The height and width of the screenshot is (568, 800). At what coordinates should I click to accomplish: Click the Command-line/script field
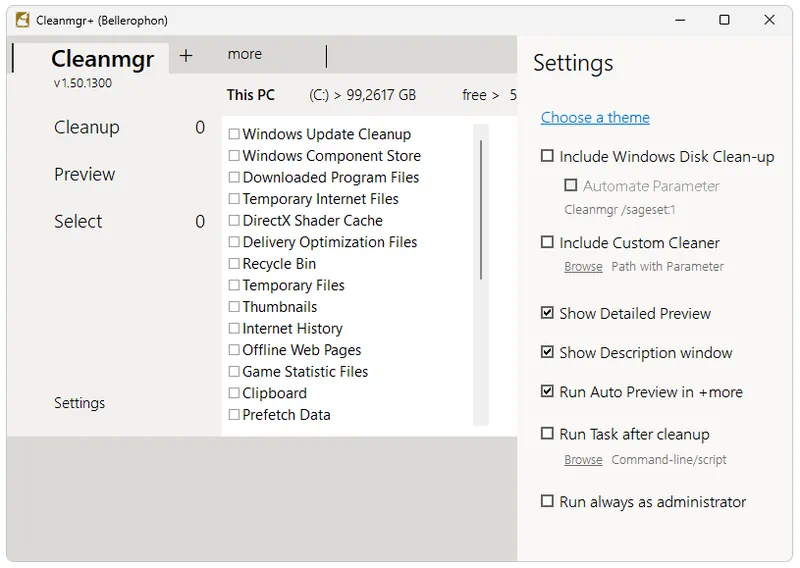pos(669,460)
